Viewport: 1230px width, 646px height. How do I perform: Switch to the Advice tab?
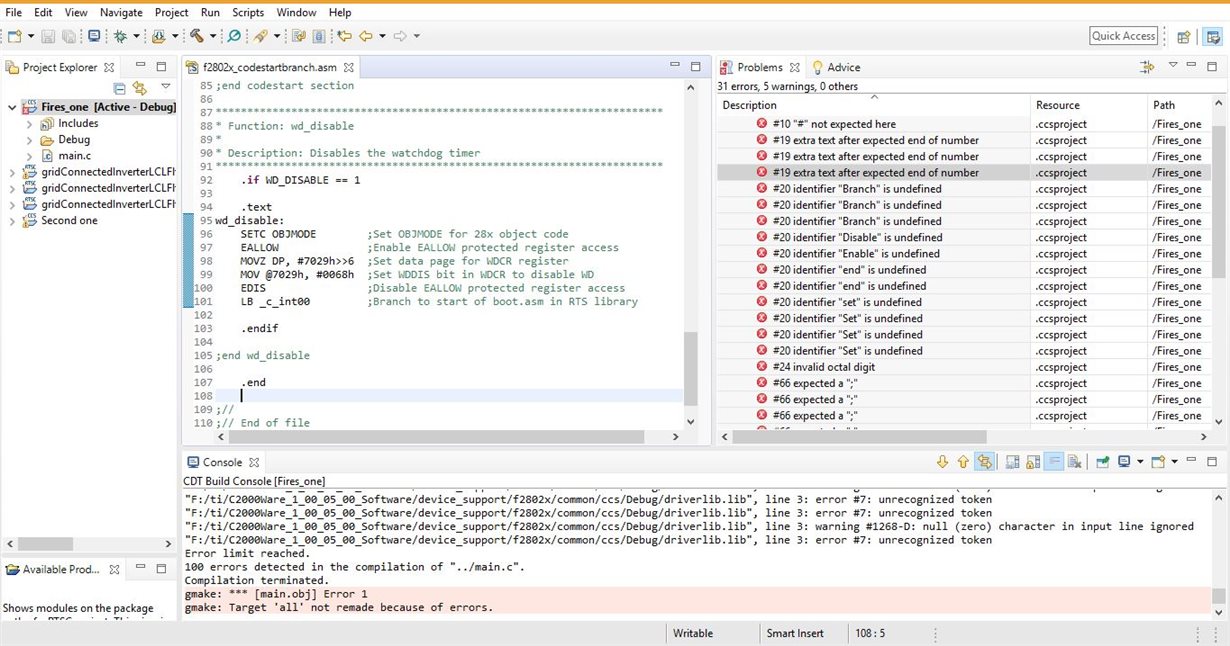click(835, 67)
